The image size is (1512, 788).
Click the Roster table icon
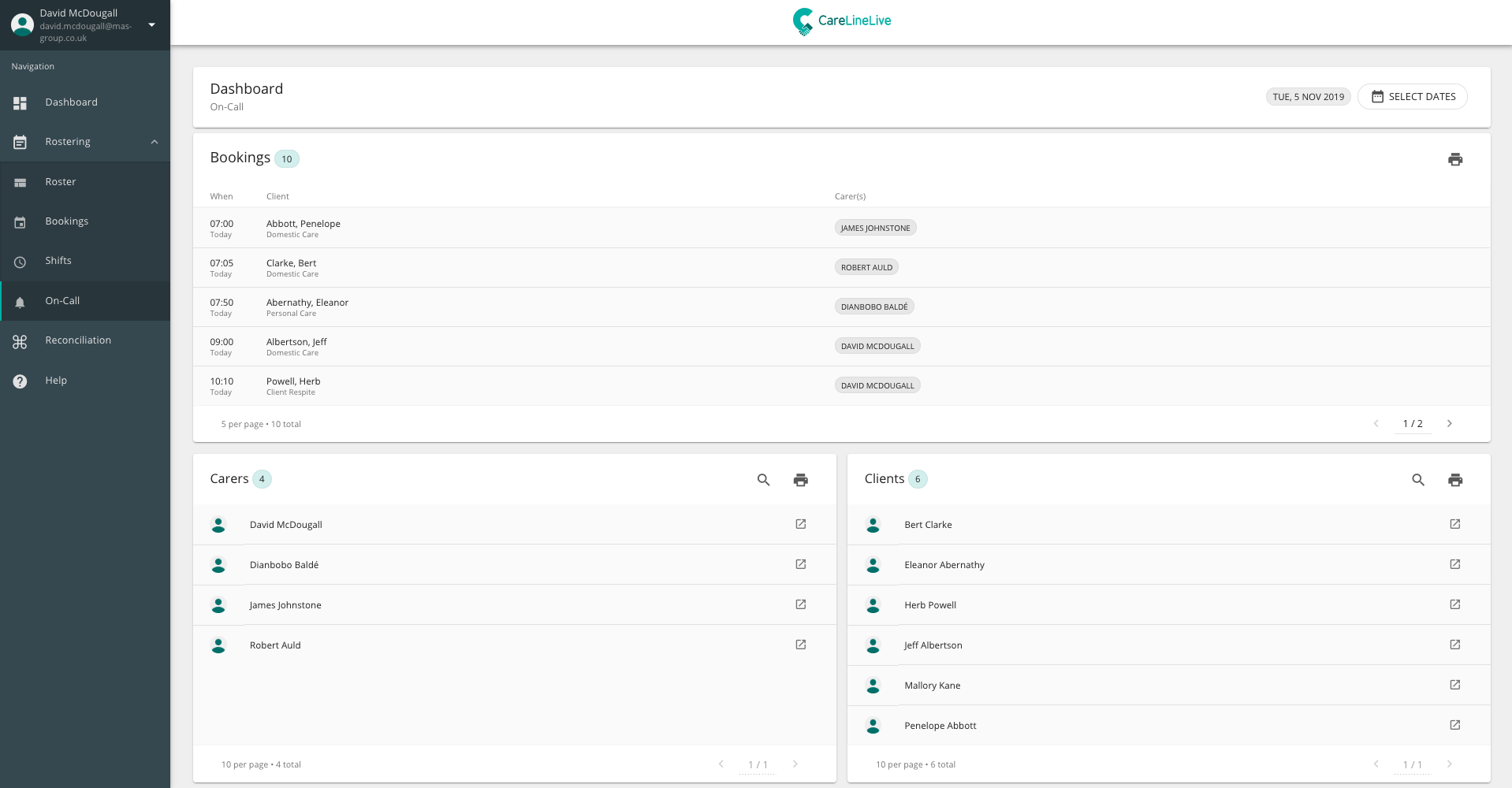[x=20, y=183]
